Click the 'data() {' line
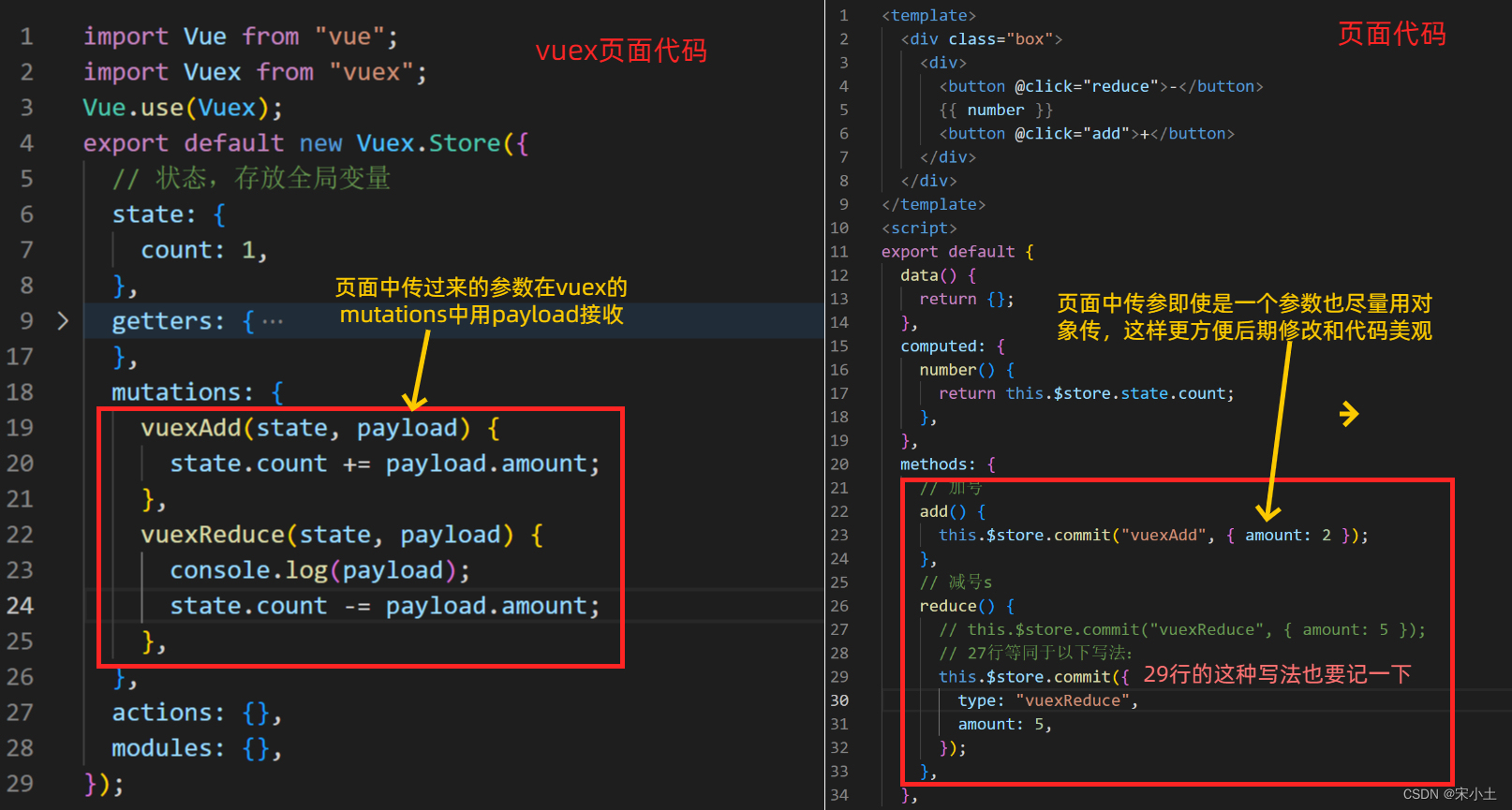 939,275
